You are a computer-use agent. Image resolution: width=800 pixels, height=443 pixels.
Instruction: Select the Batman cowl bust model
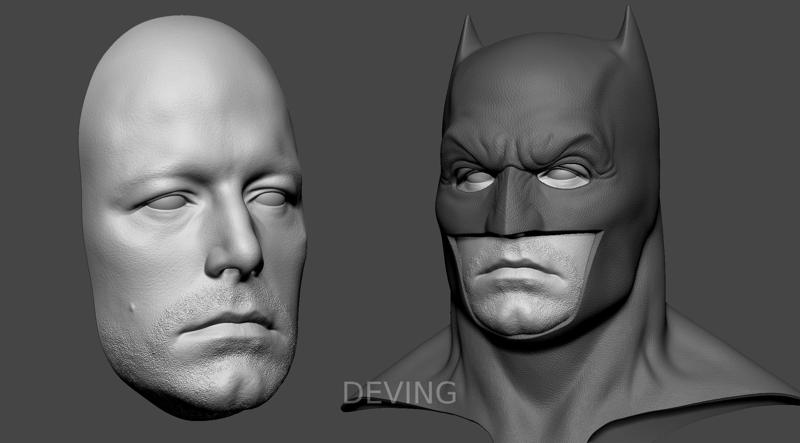pyautogui.click(x=570, y=225)
